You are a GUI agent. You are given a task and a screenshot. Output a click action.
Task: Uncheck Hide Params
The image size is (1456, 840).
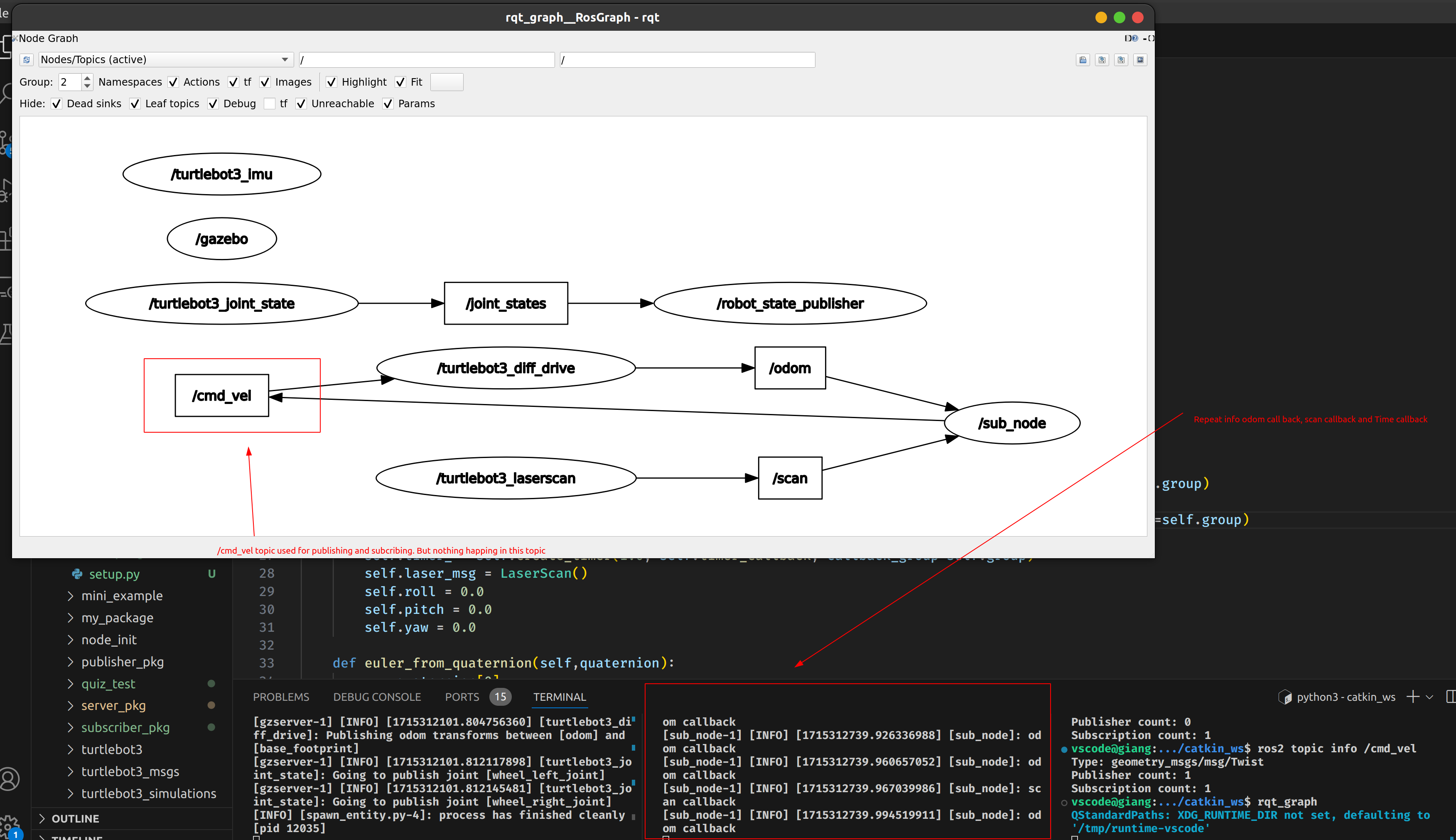(388, 104)
